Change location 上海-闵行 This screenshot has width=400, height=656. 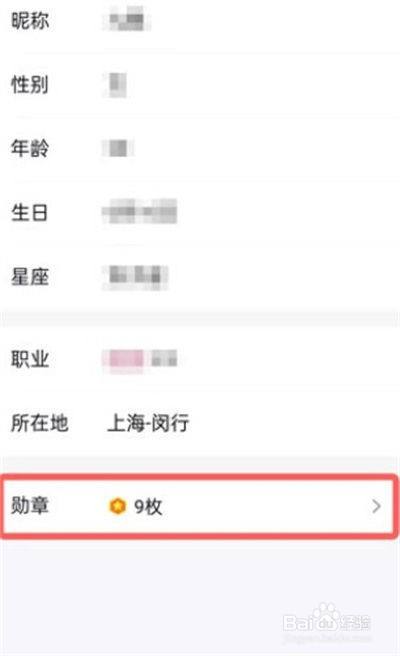tap(148, 423)
